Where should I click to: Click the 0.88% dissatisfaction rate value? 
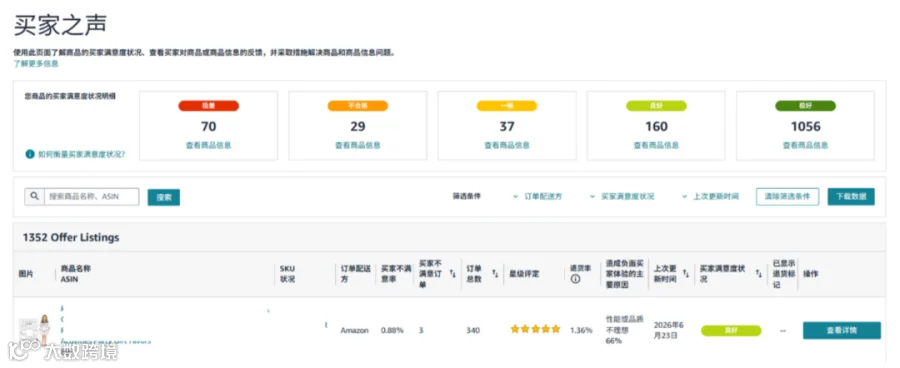point(392,330)
